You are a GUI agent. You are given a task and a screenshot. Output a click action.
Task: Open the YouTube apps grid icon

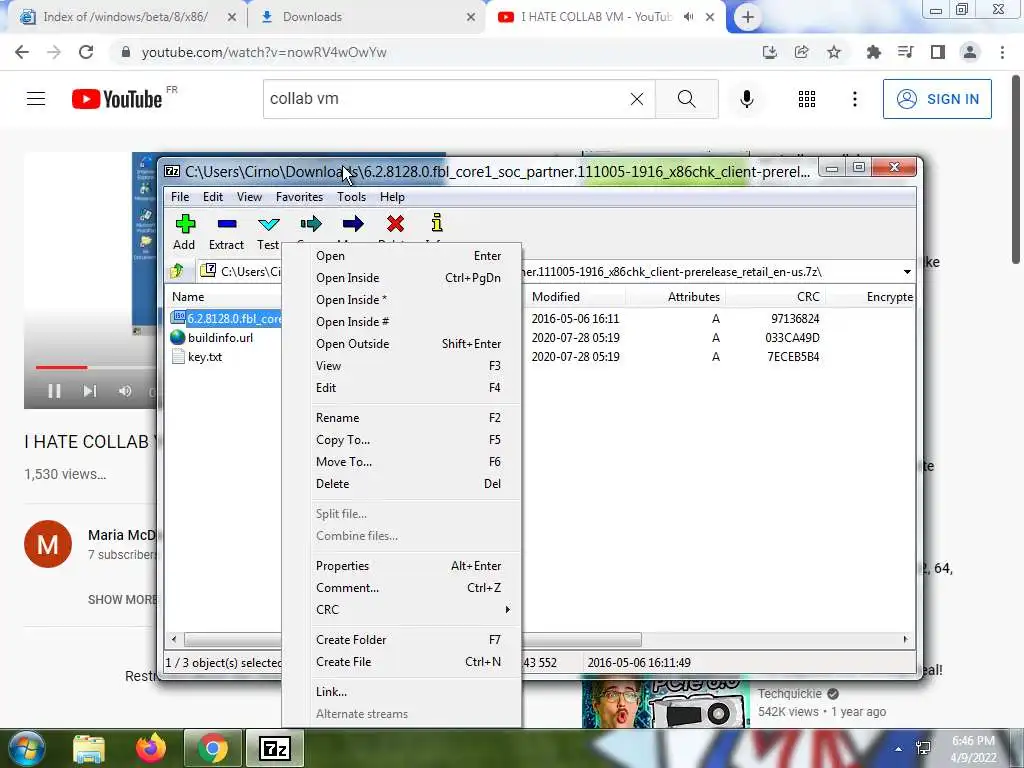[807, 99]
